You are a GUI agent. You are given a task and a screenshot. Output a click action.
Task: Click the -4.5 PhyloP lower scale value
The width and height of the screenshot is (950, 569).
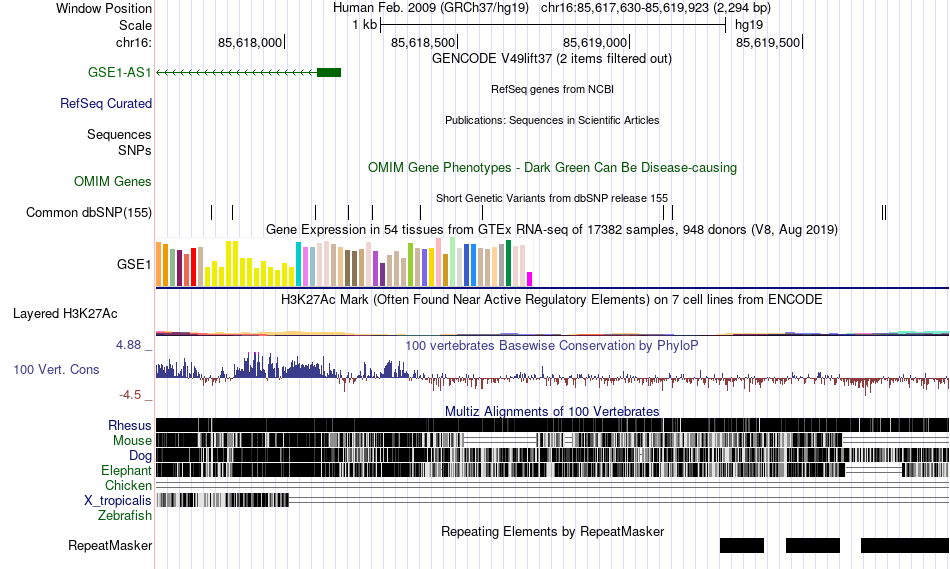tap(130, 395)
